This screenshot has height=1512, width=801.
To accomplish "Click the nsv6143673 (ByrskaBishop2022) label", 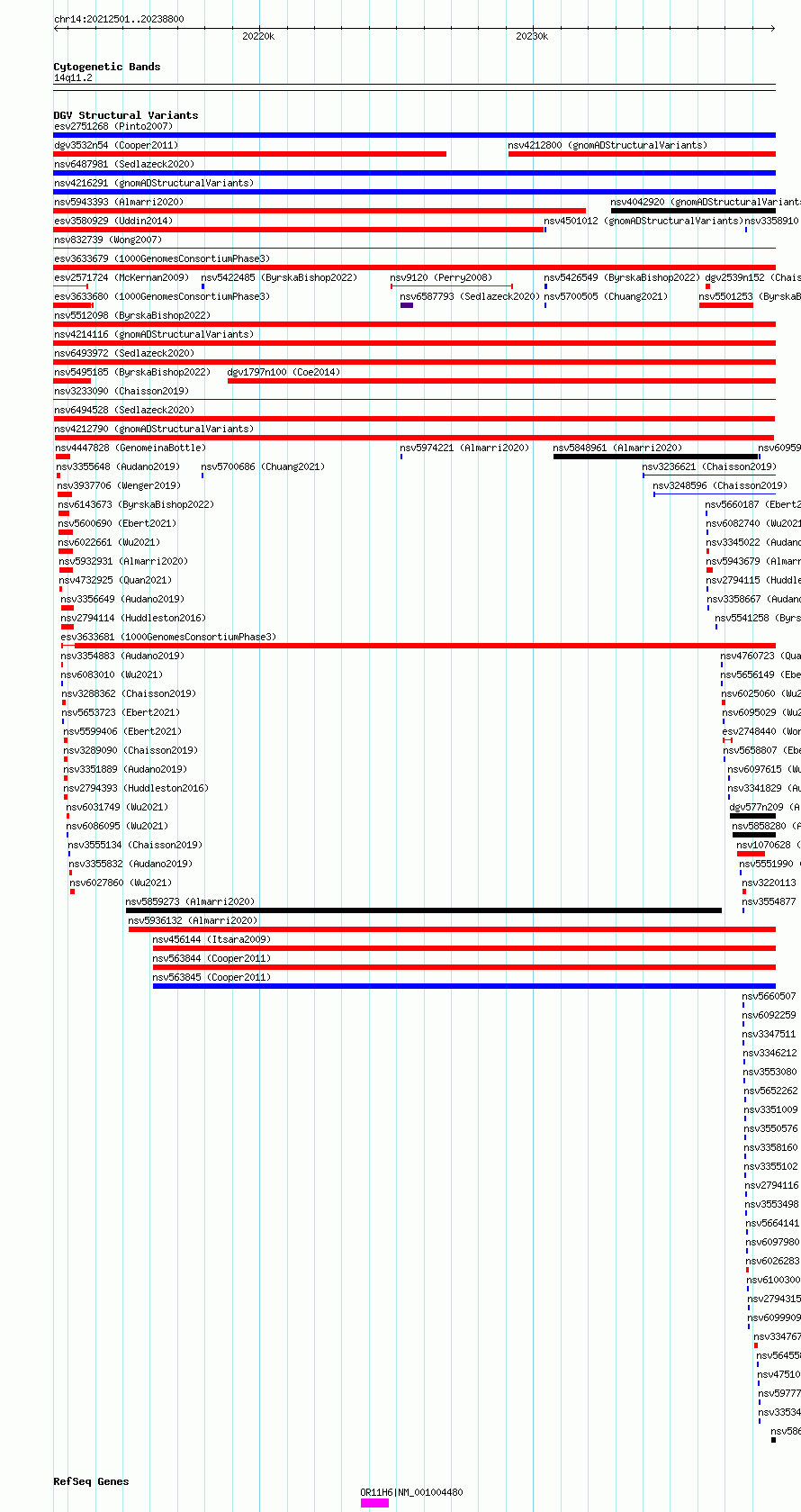I will (x=136, y=504).
